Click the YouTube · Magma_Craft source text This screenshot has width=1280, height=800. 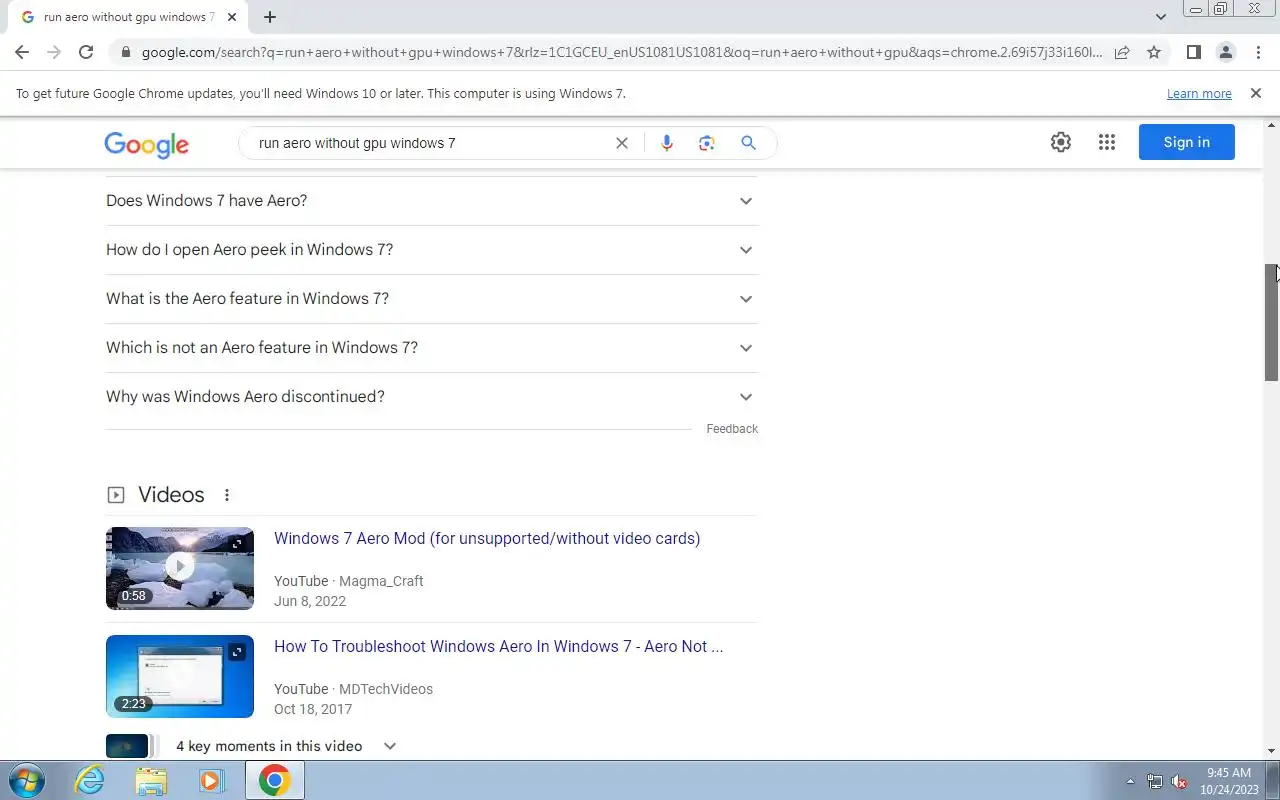(x=349, y=581)
